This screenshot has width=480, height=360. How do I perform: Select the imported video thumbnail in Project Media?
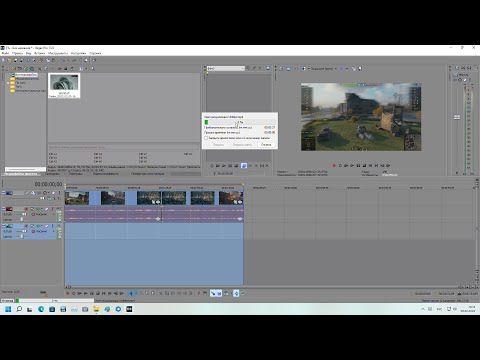tap(64, 86)
